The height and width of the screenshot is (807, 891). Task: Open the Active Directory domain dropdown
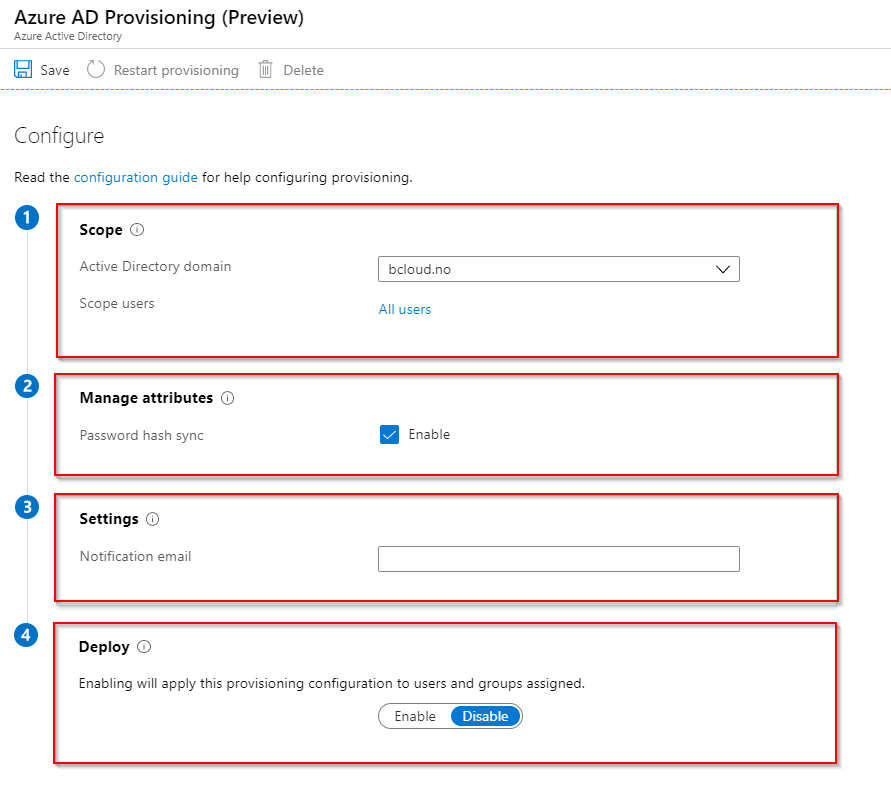pos(558,269)
